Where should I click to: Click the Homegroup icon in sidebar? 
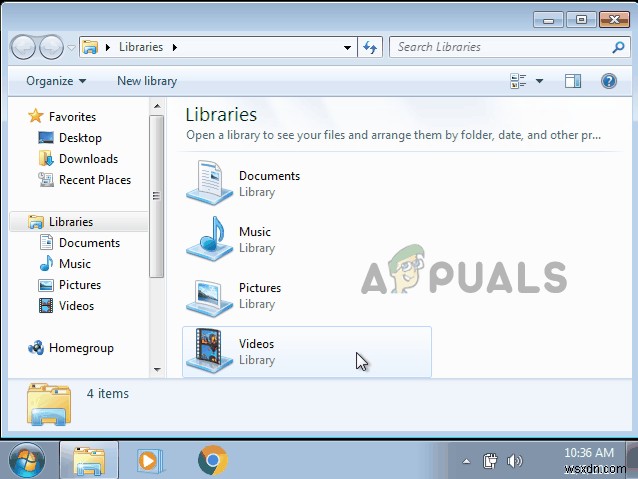pyautogui.click(x=36, y=348)
